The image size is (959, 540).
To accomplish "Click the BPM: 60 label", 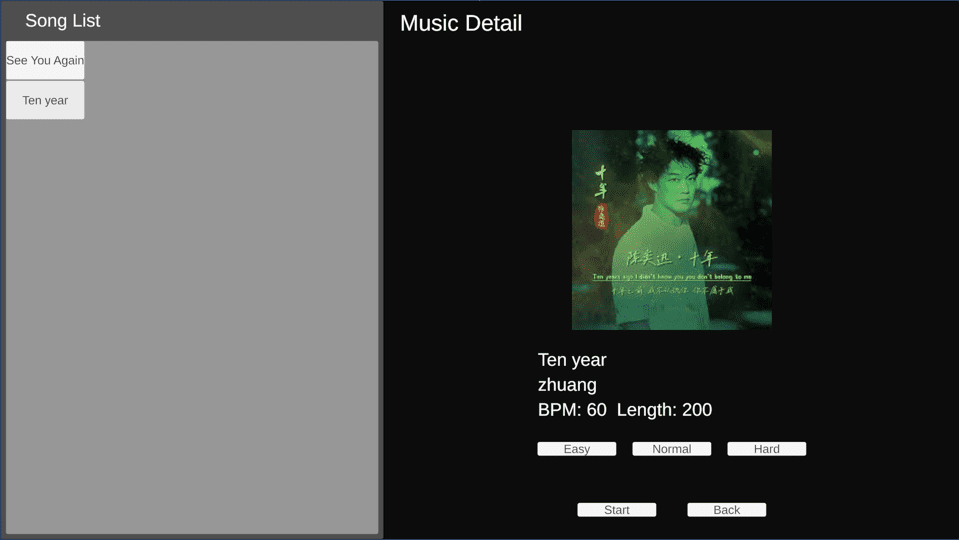I will point(572,410).
